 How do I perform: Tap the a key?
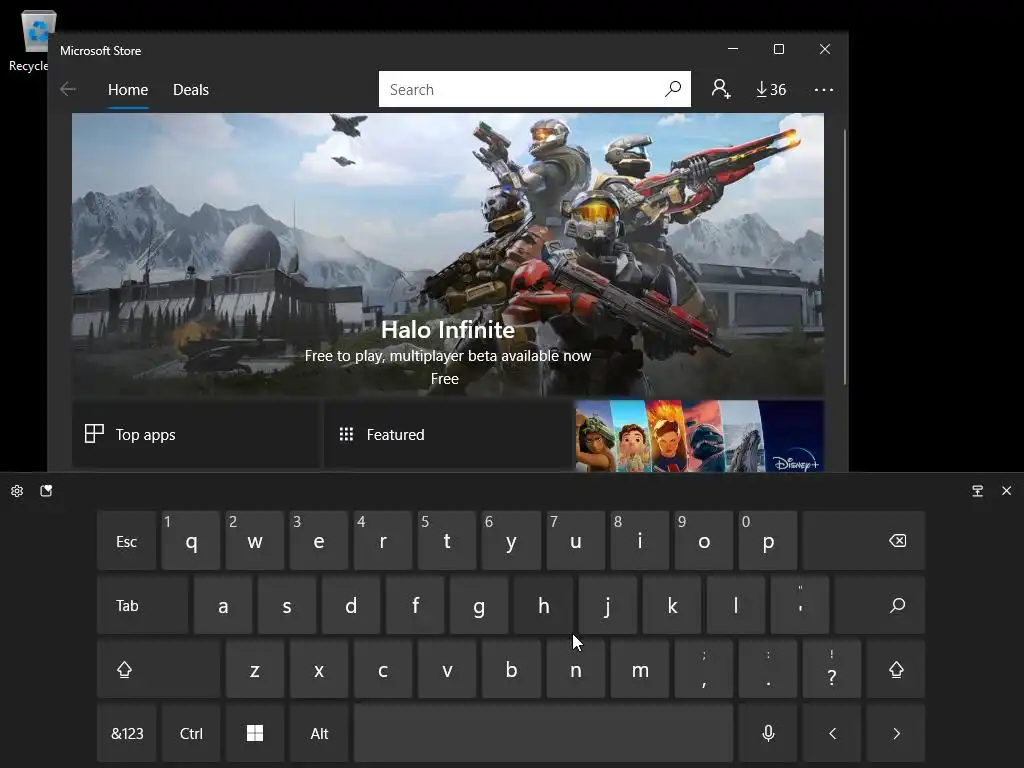tap(223, 605)
